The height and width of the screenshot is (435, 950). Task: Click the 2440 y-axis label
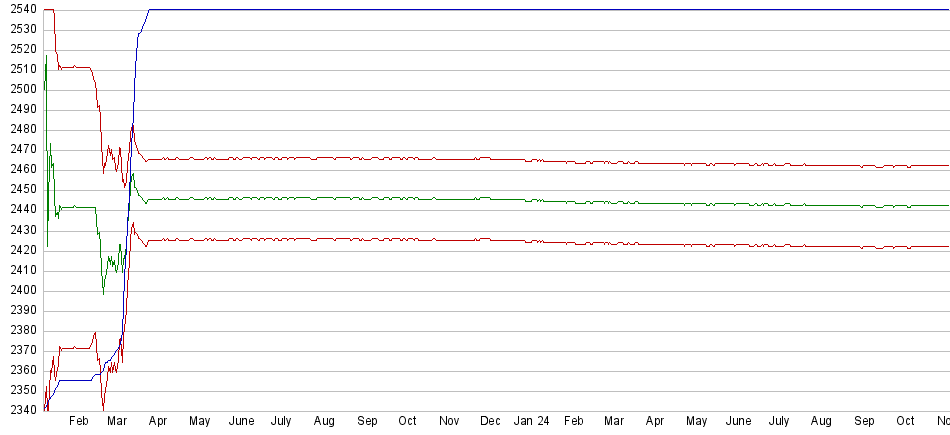tap(21, 210)
